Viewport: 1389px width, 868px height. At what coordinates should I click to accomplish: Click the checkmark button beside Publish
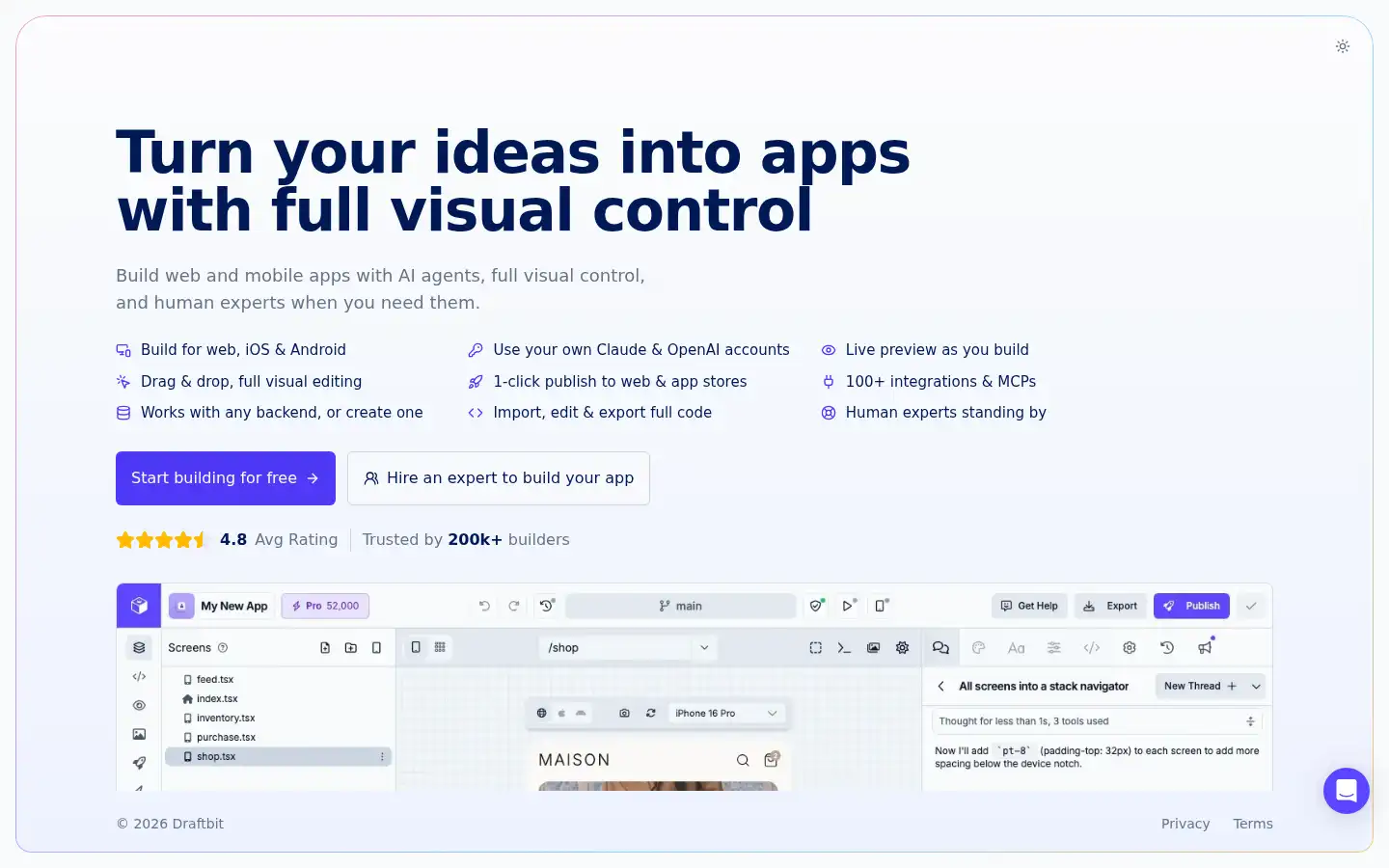click(1251, 606)
